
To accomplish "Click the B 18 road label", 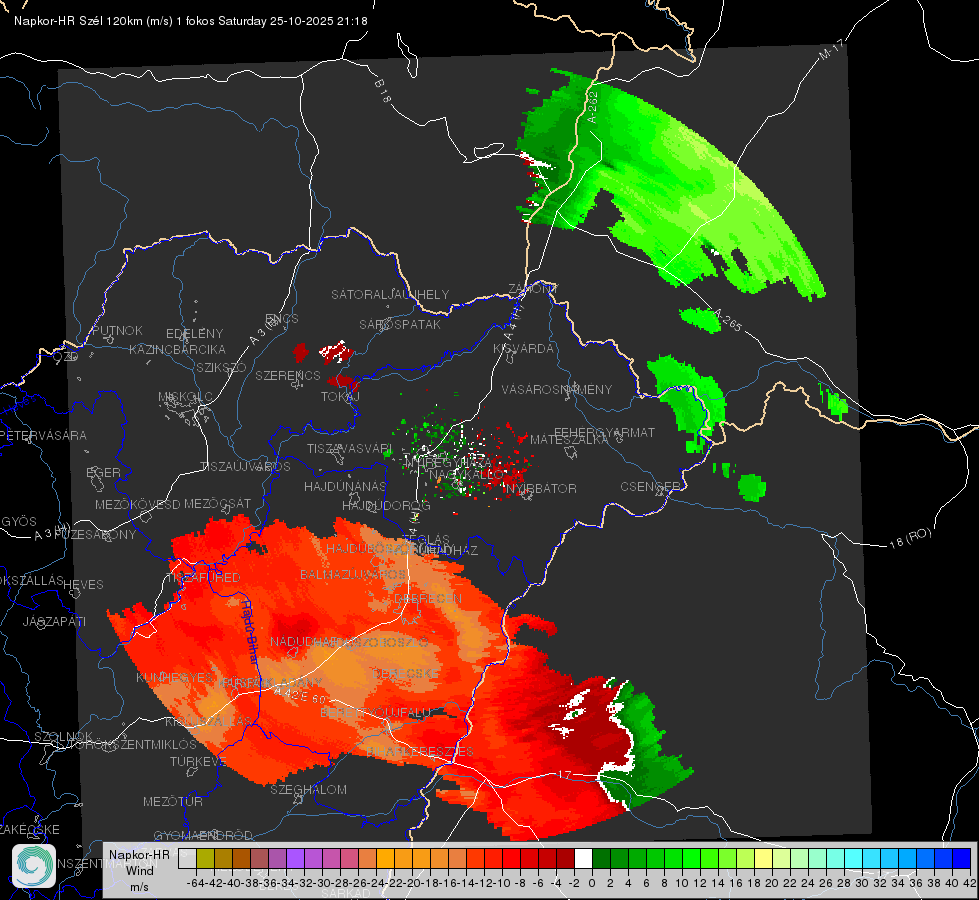I will point(382,91).
